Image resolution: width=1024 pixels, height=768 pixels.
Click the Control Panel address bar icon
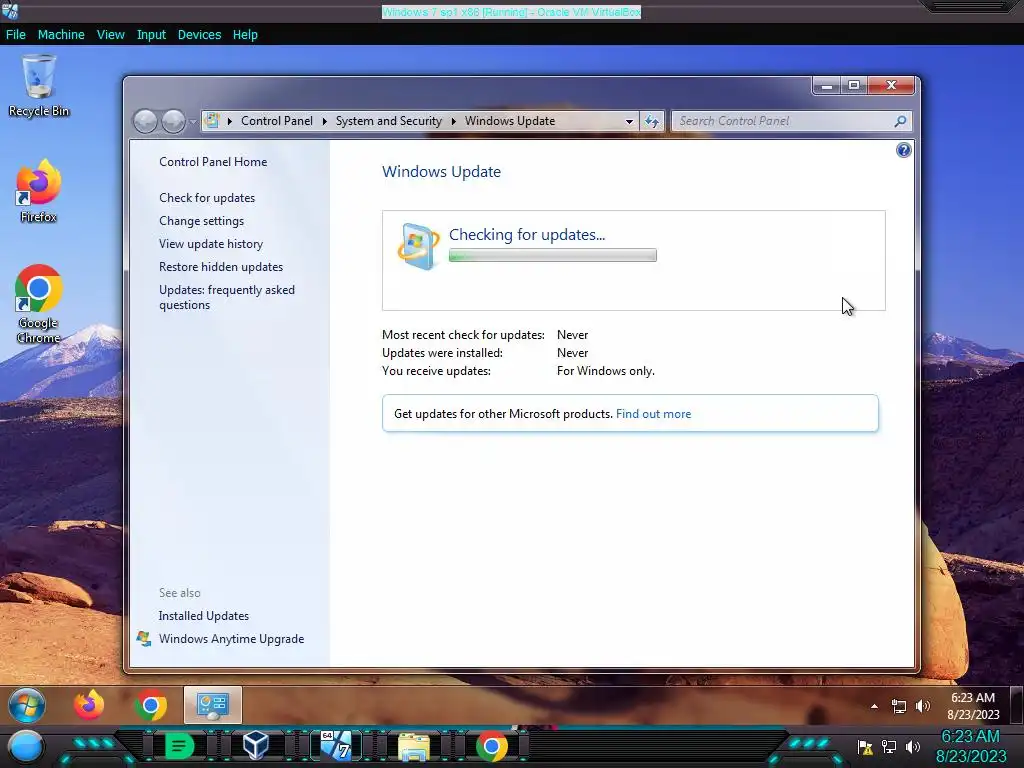point(212,120)
